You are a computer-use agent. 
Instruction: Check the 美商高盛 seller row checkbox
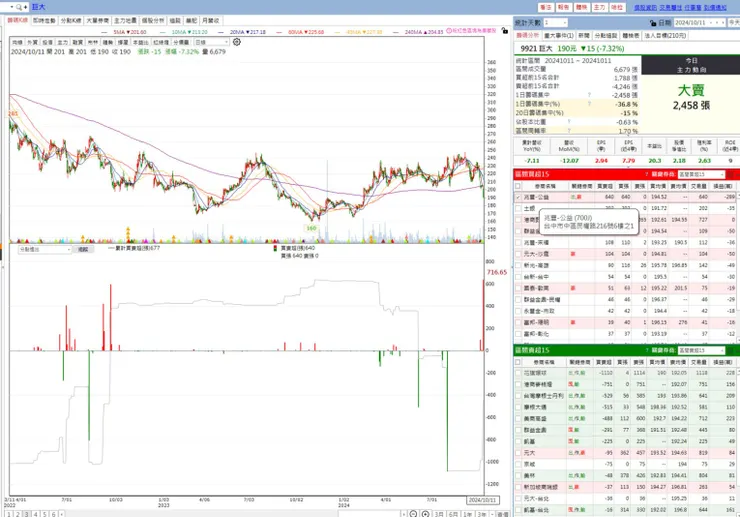click(518, 419)
